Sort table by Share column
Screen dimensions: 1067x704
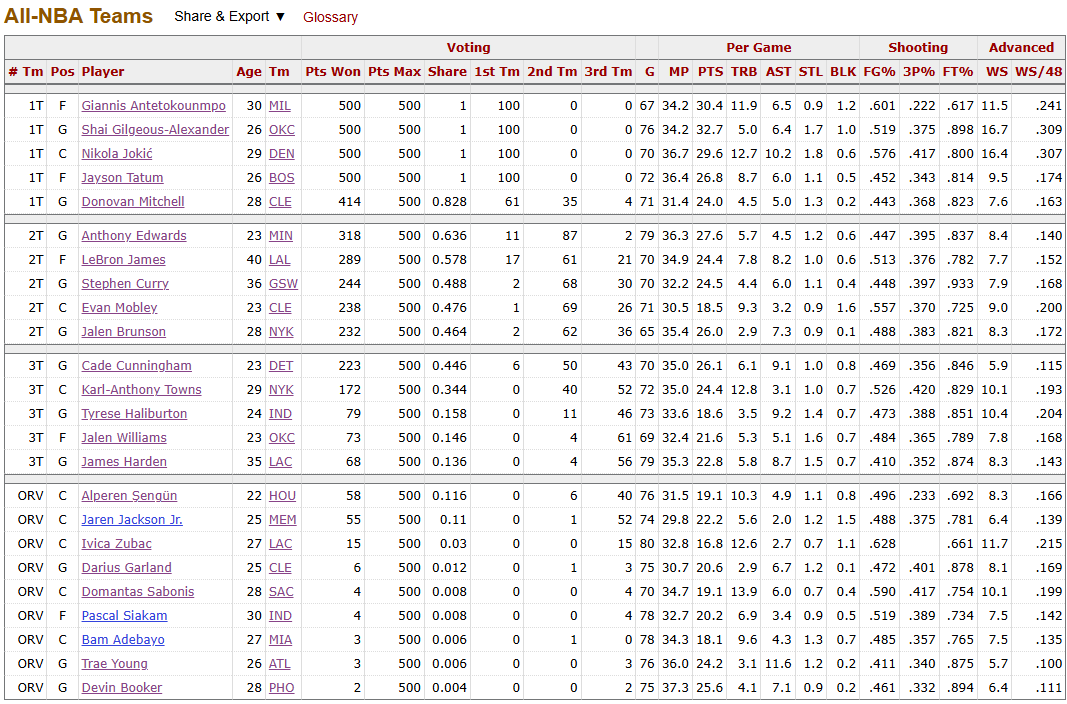(447, 71)
